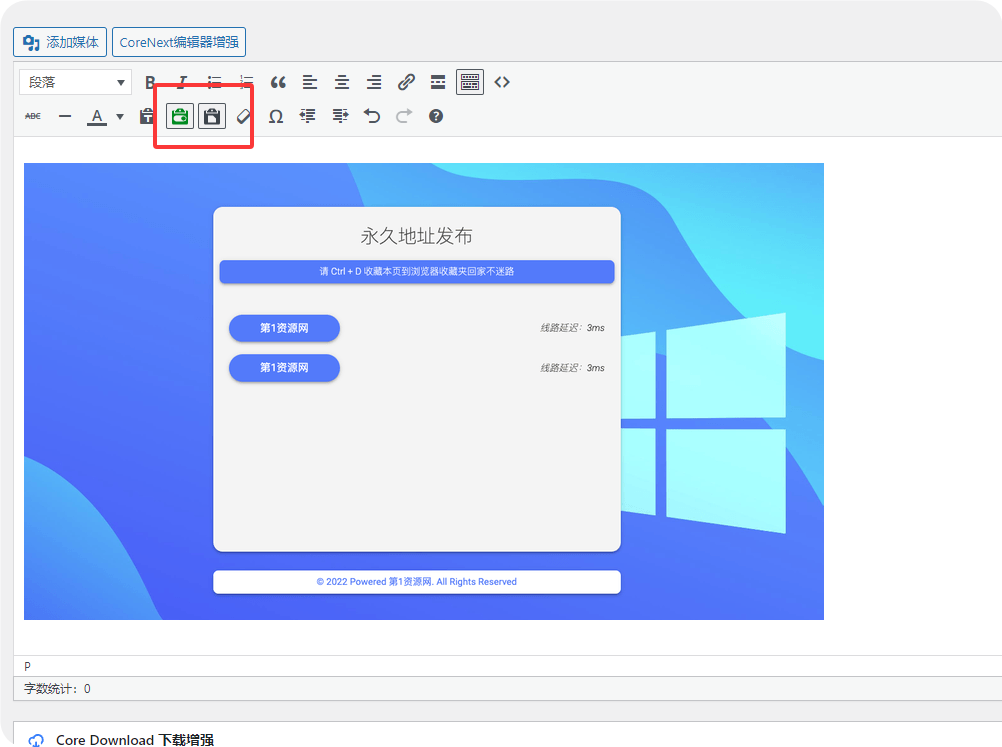The height and width of the screenshot is (747, 1002).
Task: Insert a bulleted list
Action: point(214,82)
